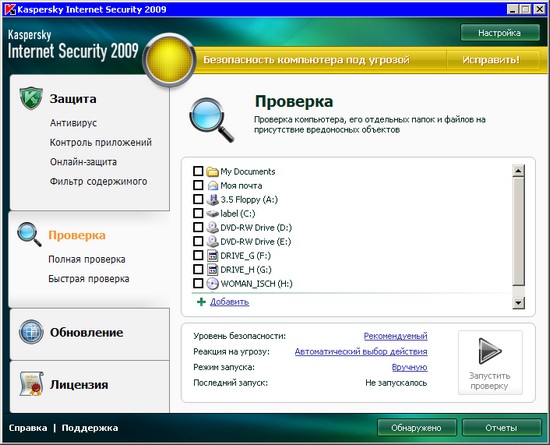Open the Лицензия section
550x445 pixels.
tap(79, 385)
